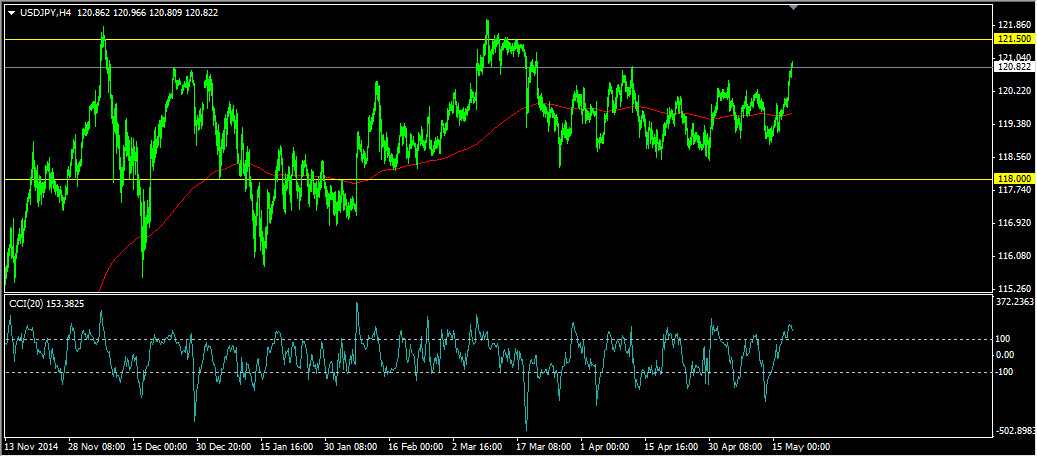Click the 119.380 price scale value
Screen dimensions: 1037x457
click(x=1015, y=124)
